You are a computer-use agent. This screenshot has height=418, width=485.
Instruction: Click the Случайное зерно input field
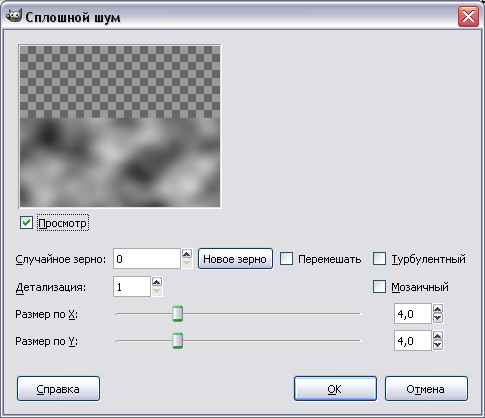[x=147, y=259]
